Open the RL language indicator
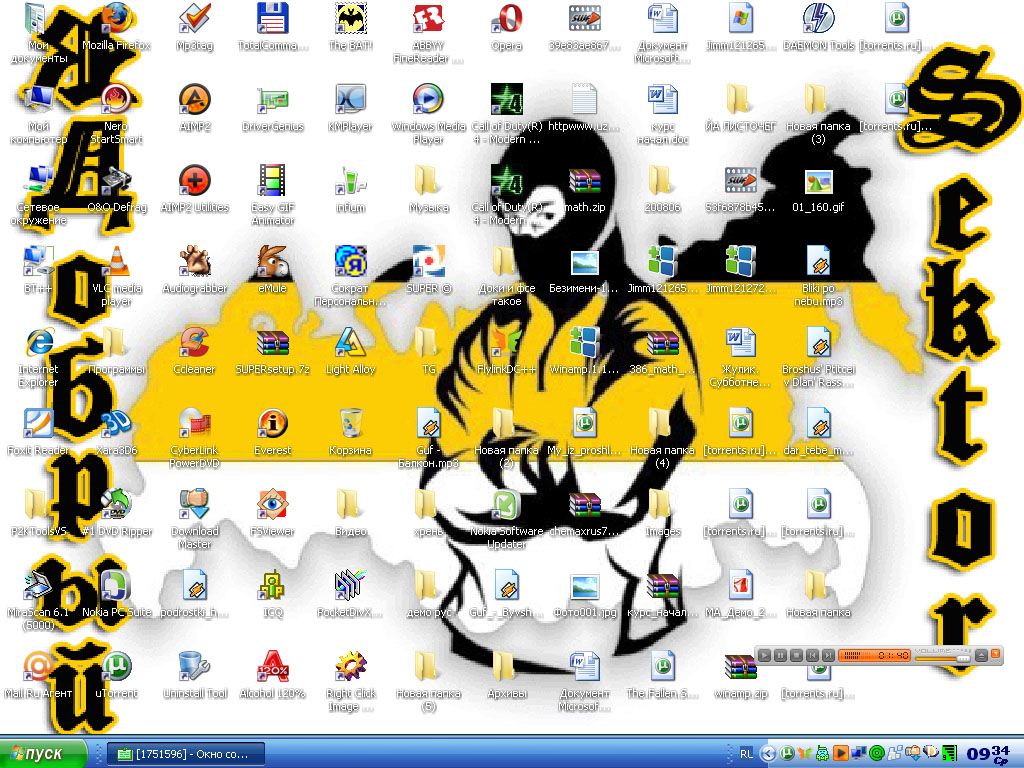The width and height of the screenshot is (1024, 768). pyautogui.click(x=746, y=754)
